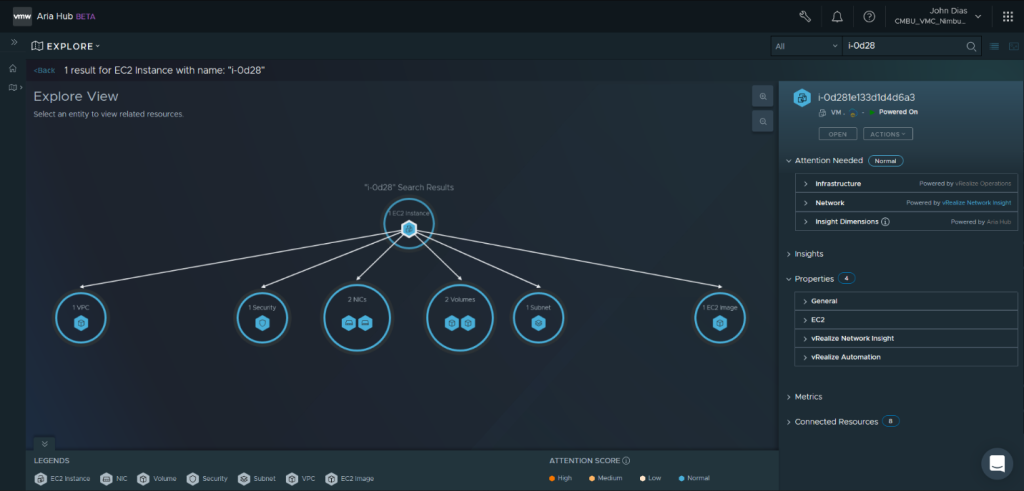Expand vRealize Network Insight properties row
The width and height of the screenshot is (1024, 491).
(x=906, y=339)
